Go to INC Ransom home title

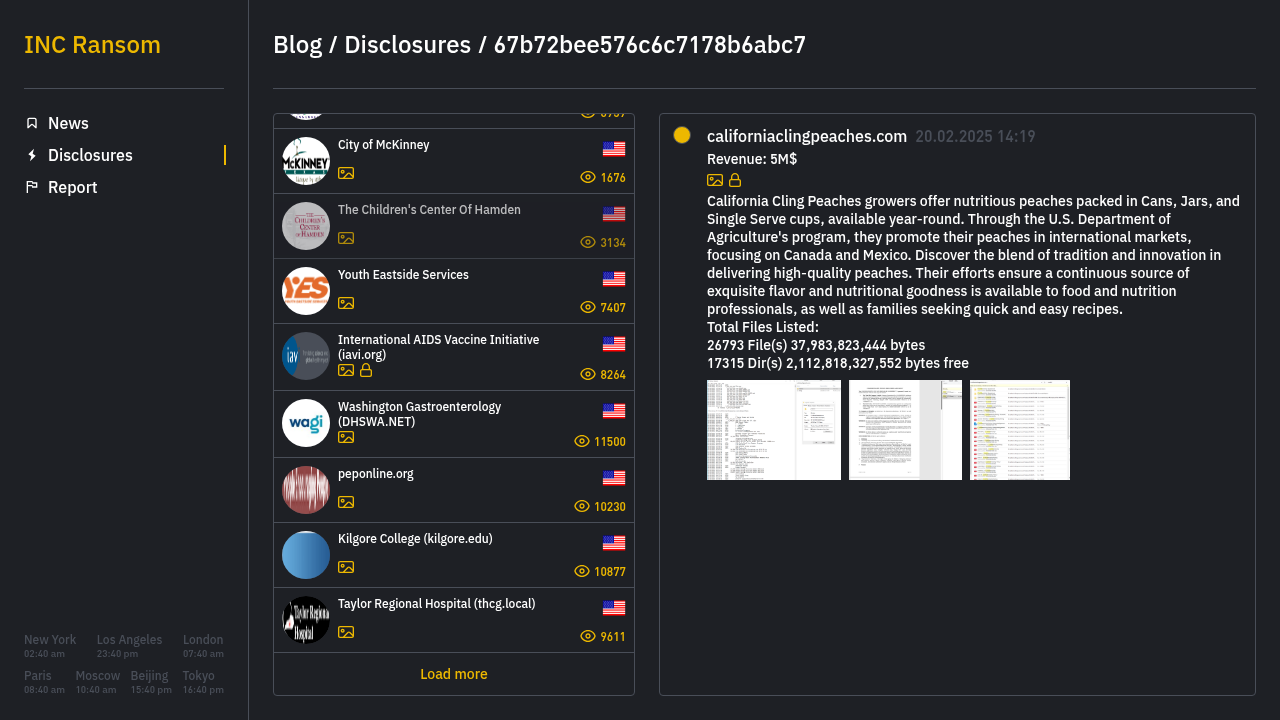click(x=92, y=45)
